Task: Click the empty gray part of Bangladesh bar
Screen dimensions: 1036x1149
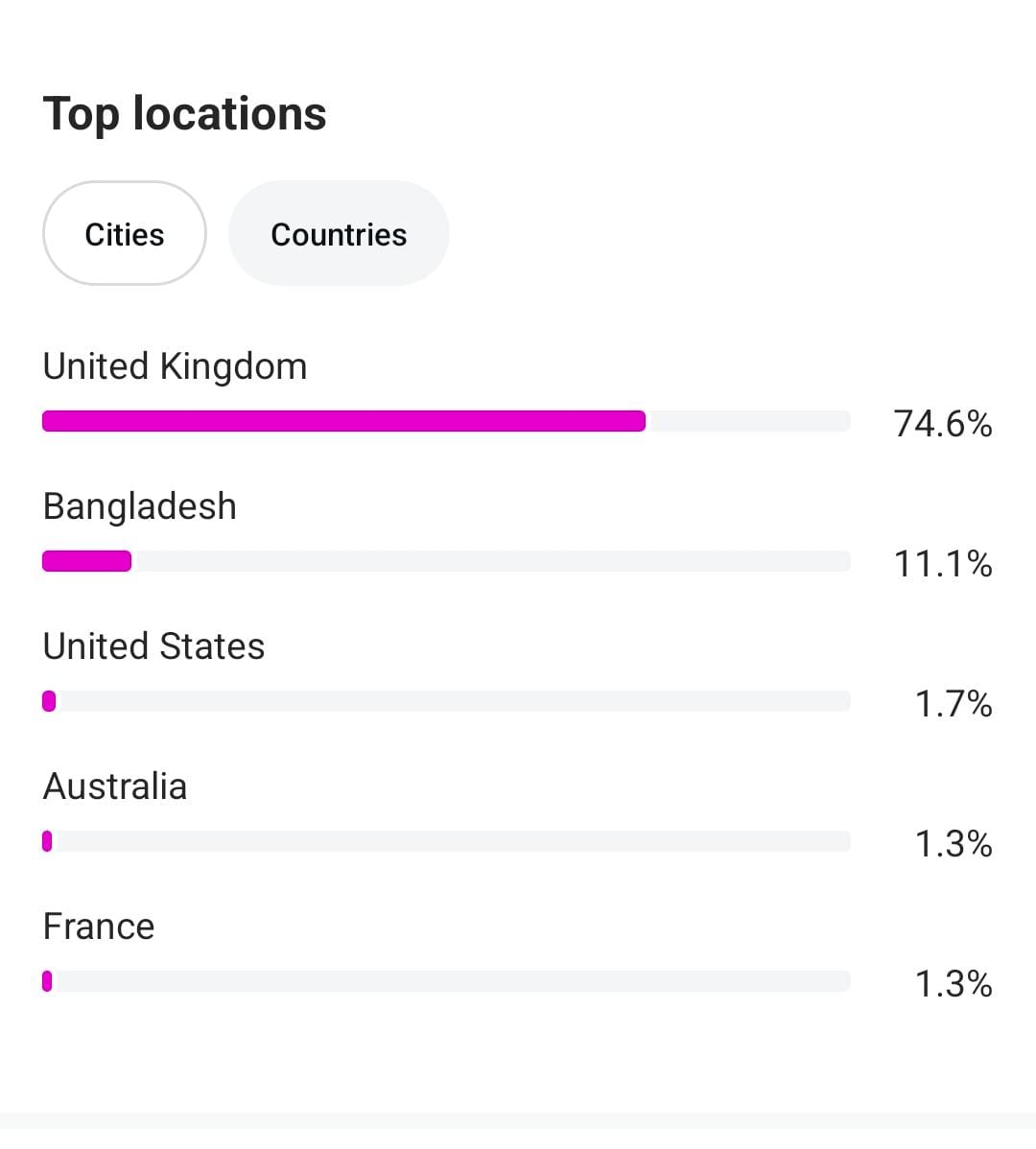Action: point(489,561)
